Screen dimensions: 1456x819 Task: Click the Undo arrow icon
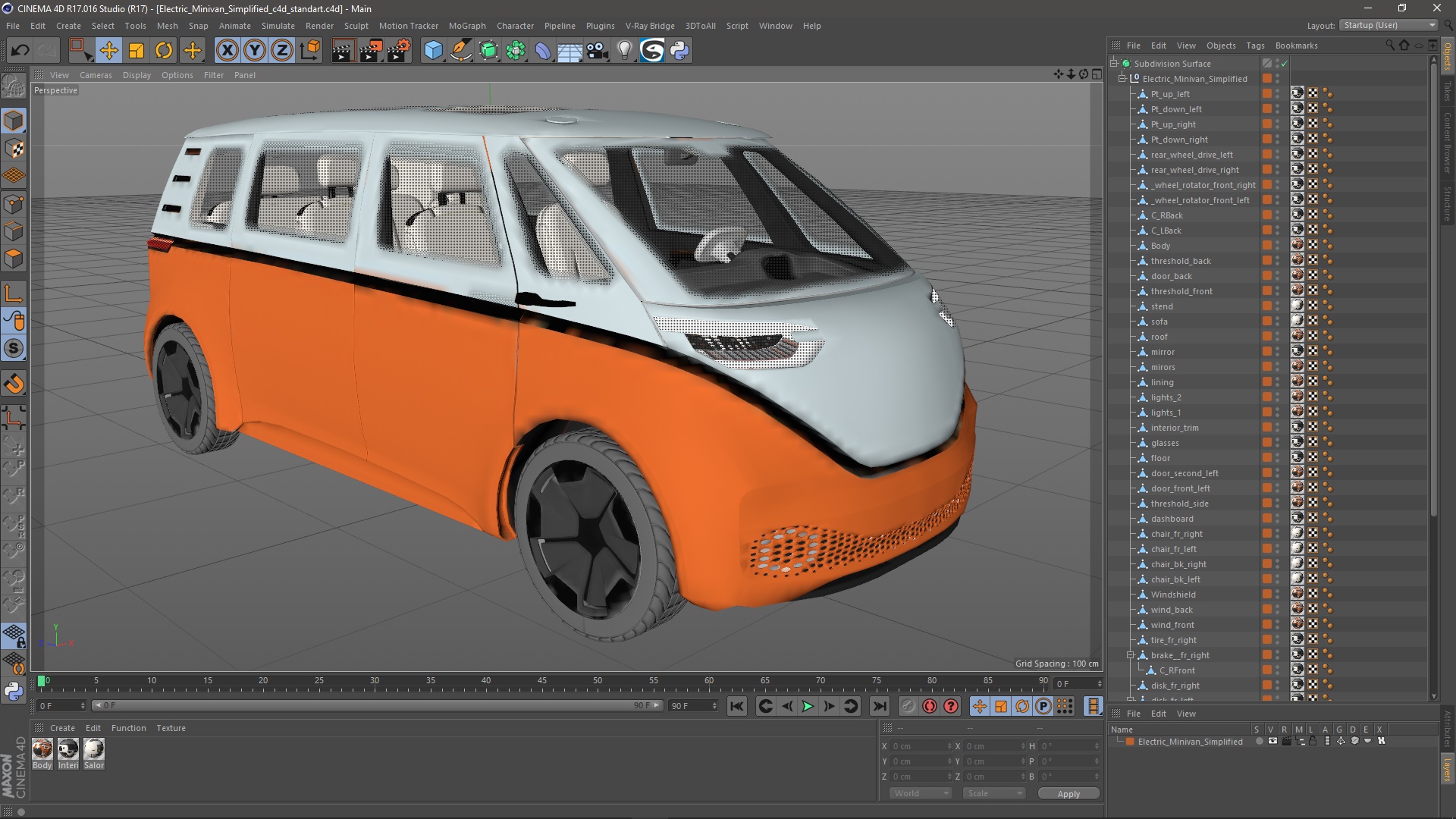pyautogui.click(x=20, y=51)
